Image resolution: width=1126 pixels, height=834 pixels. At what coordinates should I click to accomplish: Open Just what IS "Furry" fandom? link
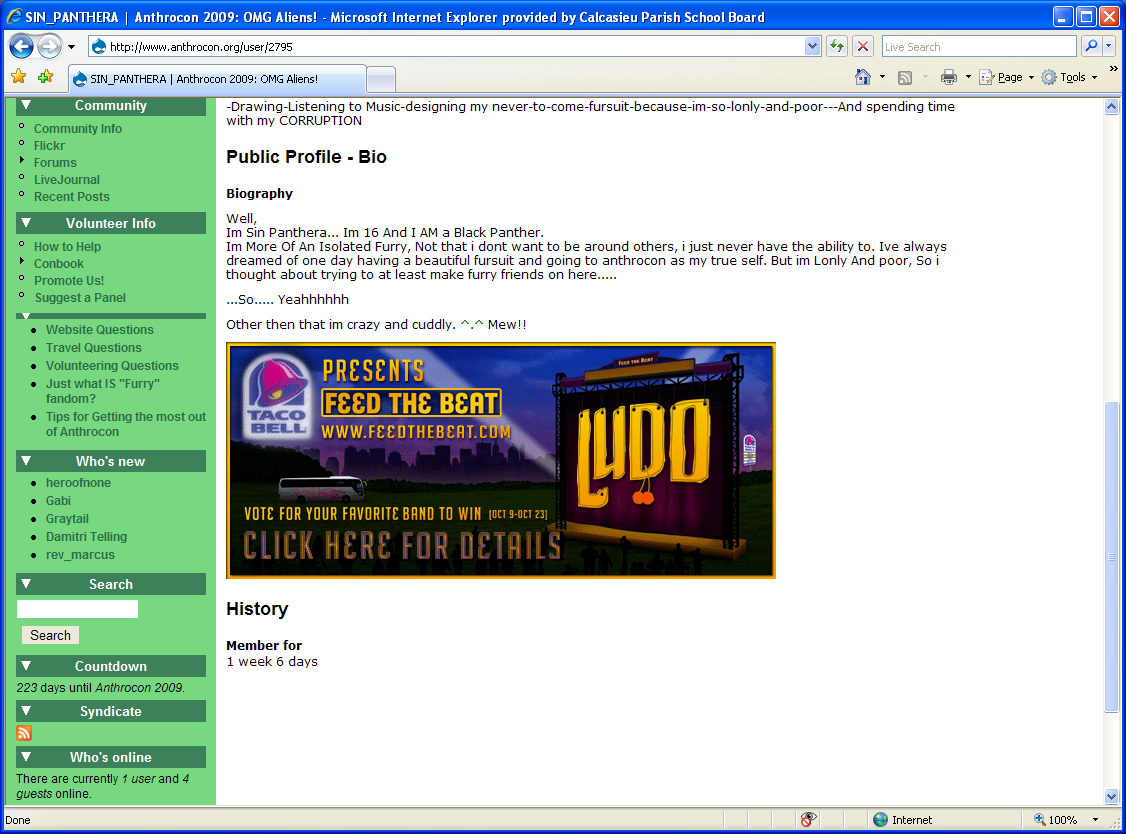[103, 391]
